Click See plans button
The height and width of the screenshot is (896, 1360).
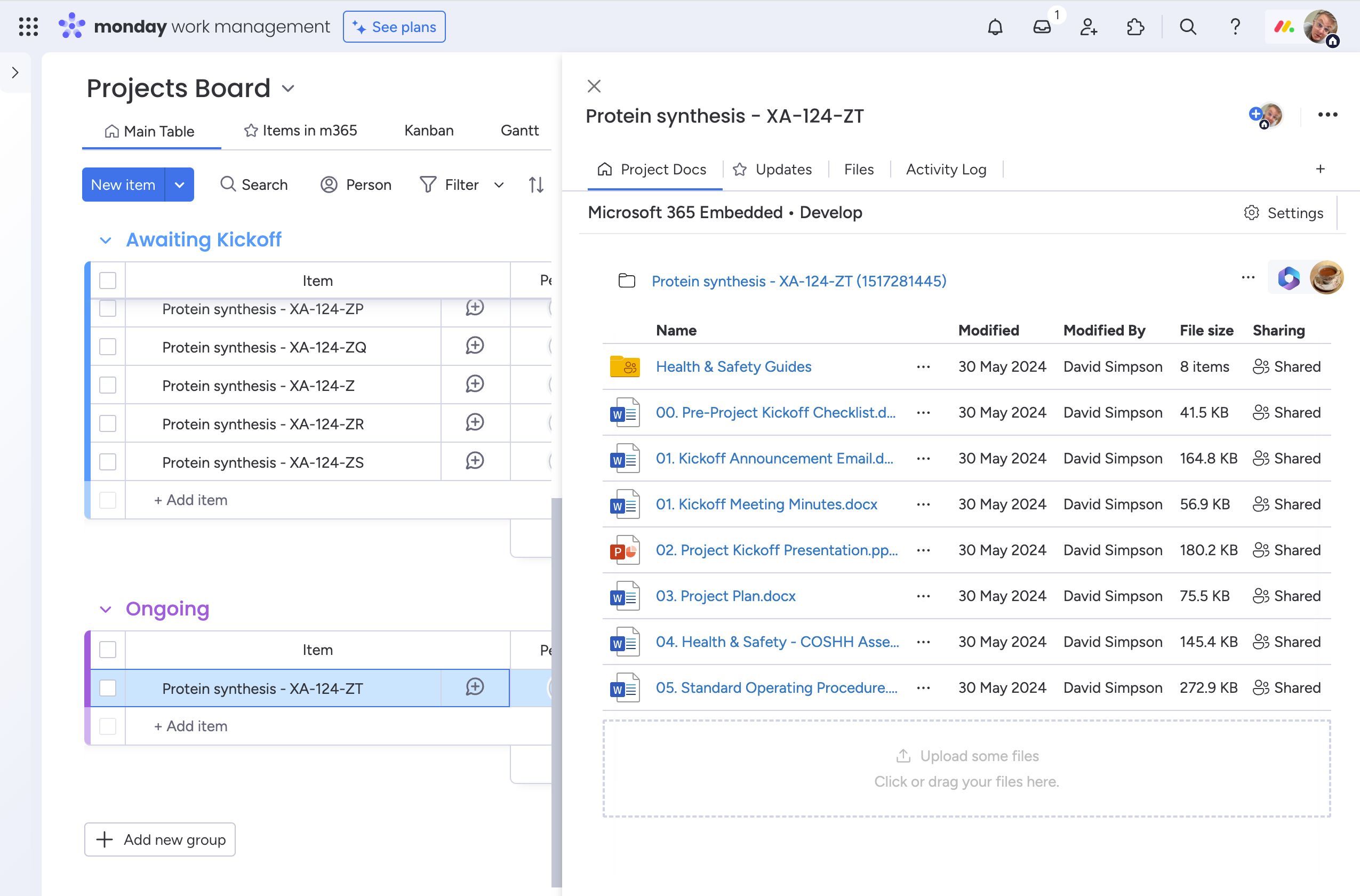tap(394, 27)
